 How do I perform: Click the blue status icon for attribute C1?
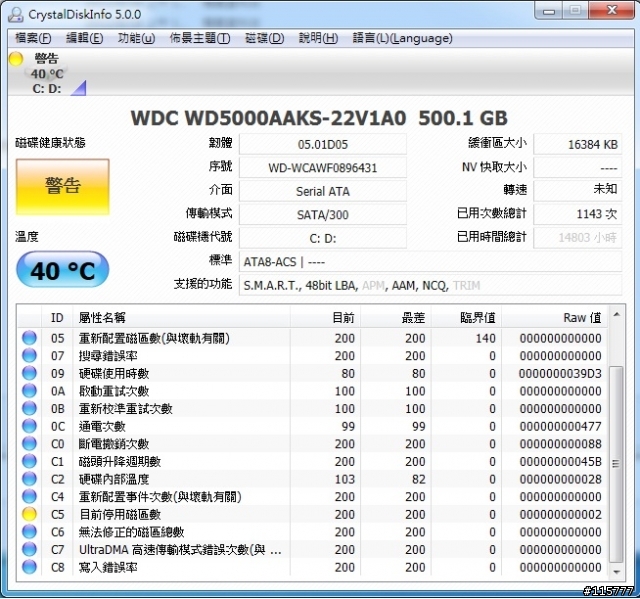29,461
